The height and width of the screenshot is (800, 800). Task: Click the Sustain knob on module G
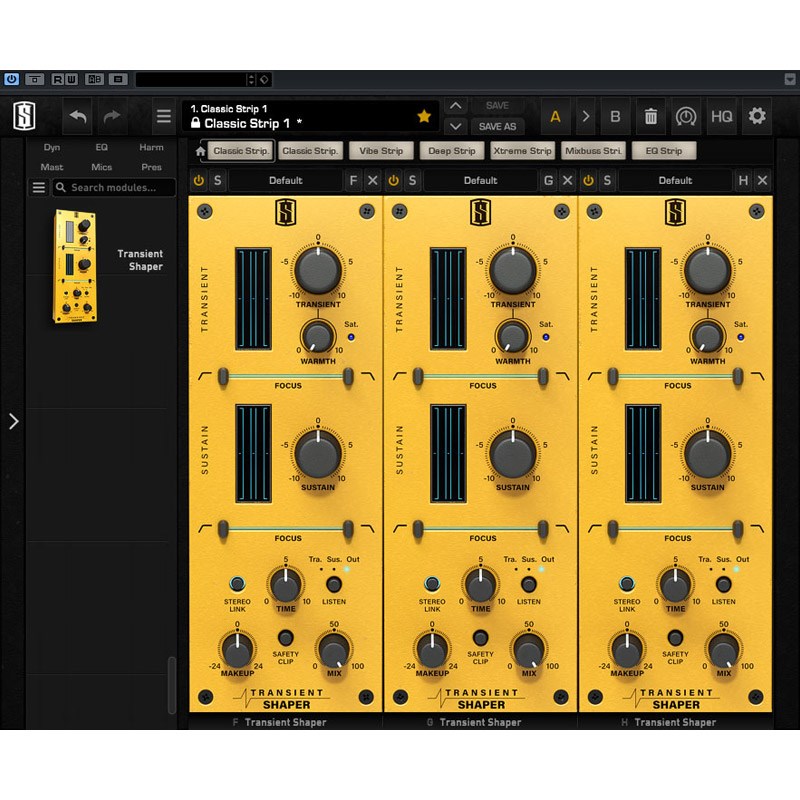[513, 453]
